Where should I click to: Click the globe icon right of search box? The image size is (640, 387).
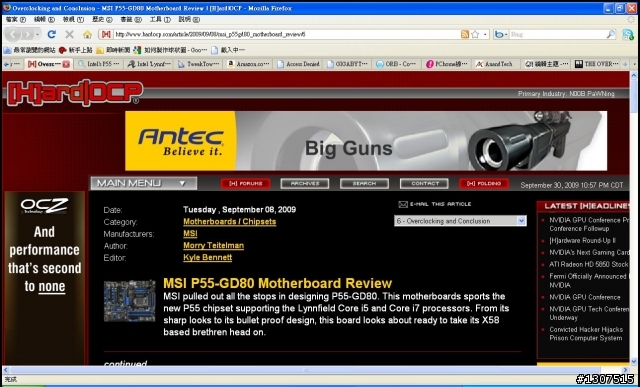[x=628, y=34]
